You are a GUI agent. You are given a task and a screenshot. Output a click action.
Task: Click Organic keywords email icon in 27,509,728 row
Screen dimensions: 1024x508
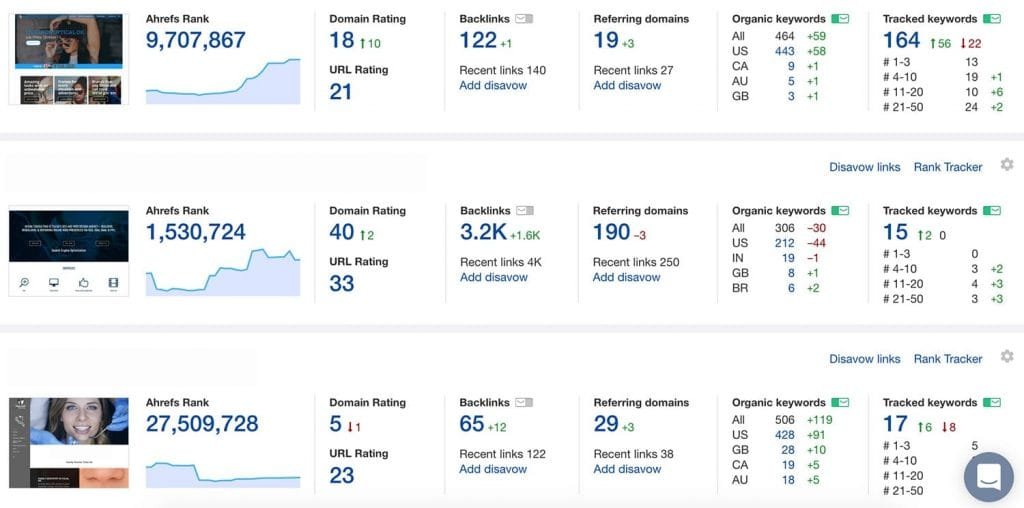[840, 403]
